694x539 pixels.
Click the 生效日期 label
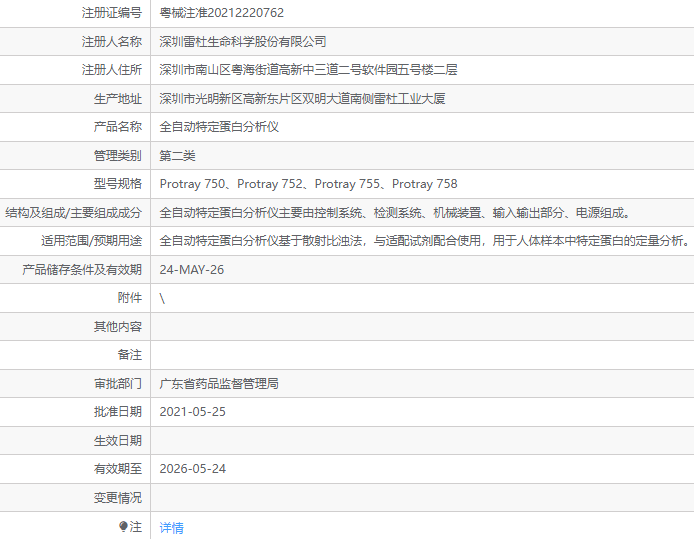pos(118,441)
